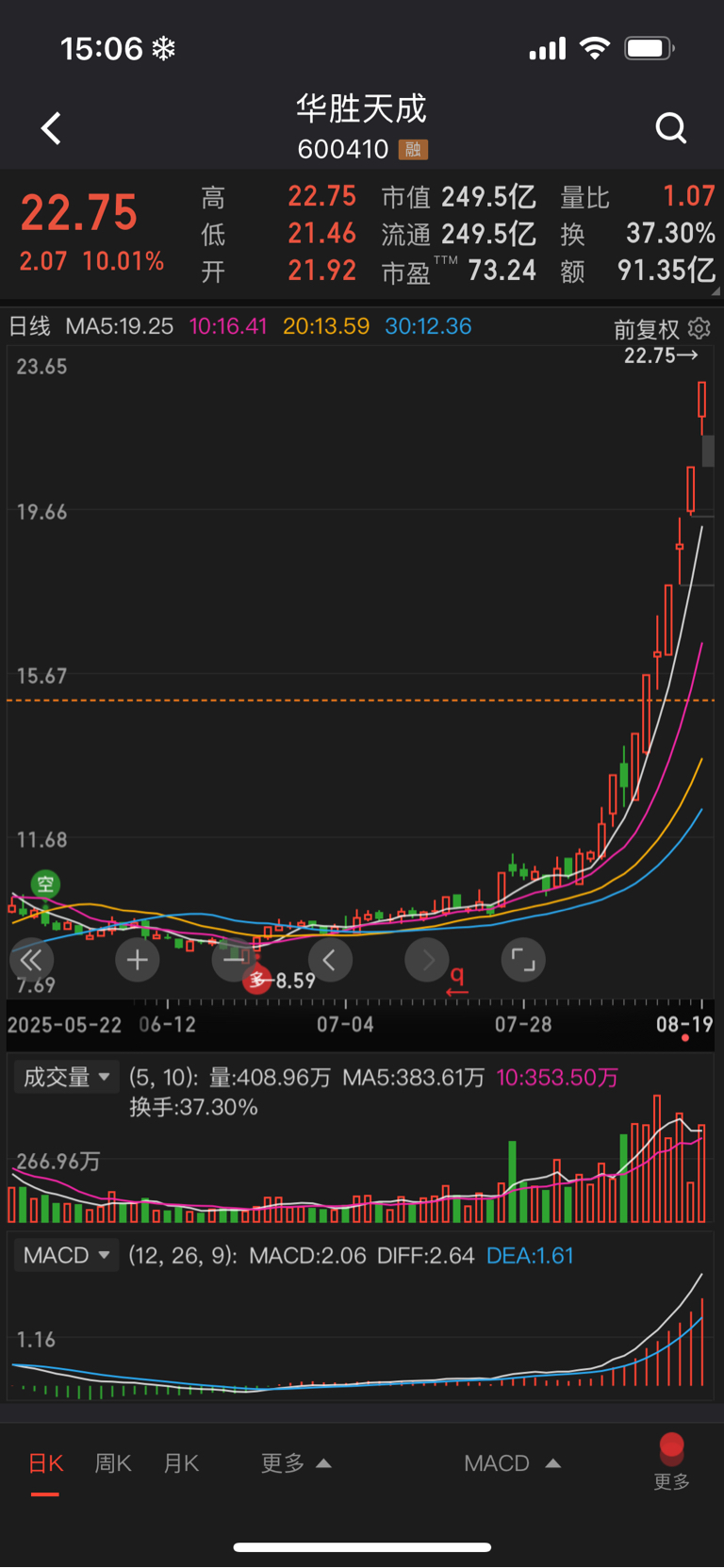
Task: Tap the 换手:37.30% label
Action: pyautogui.click(x=193, y=1107)
